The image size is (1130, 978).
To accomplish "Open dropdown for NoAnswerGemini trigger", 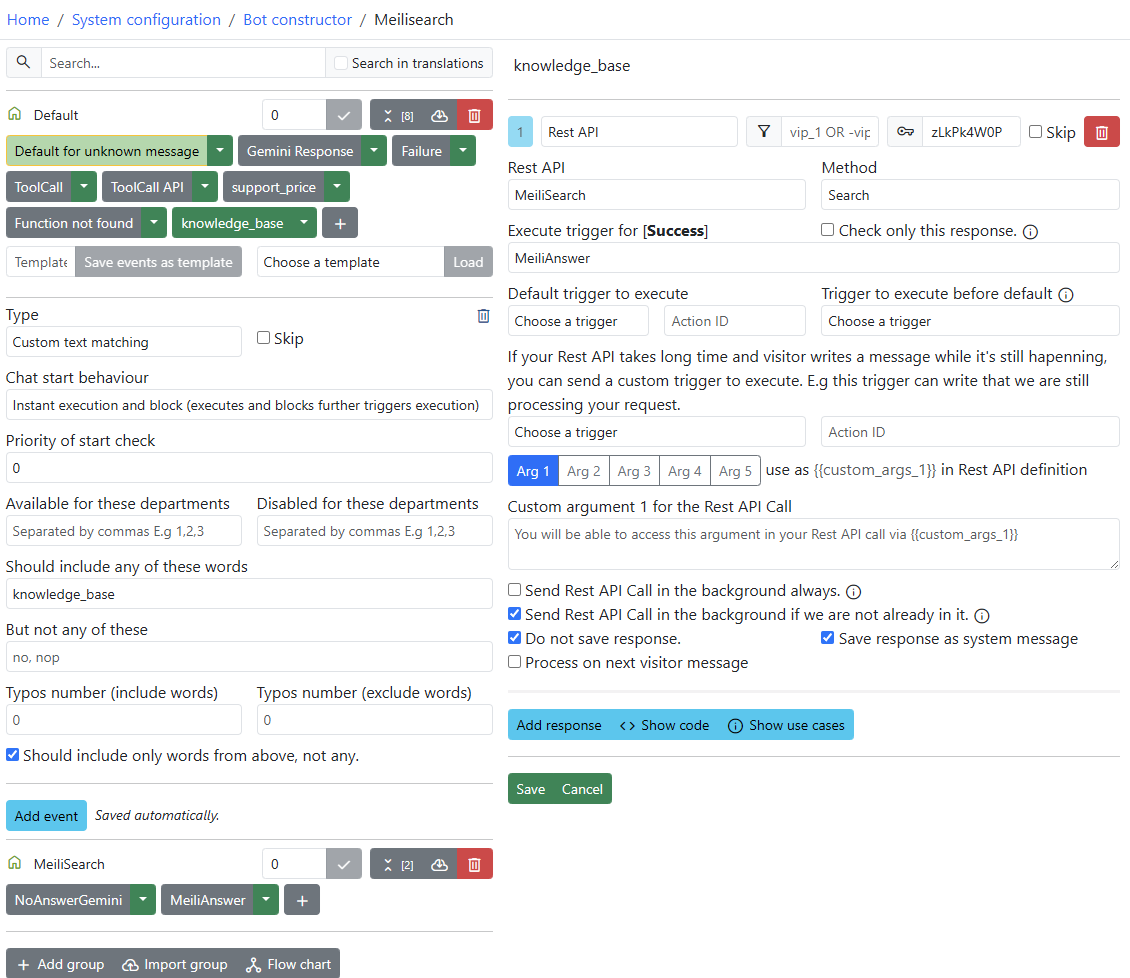I will pos(143,900).
